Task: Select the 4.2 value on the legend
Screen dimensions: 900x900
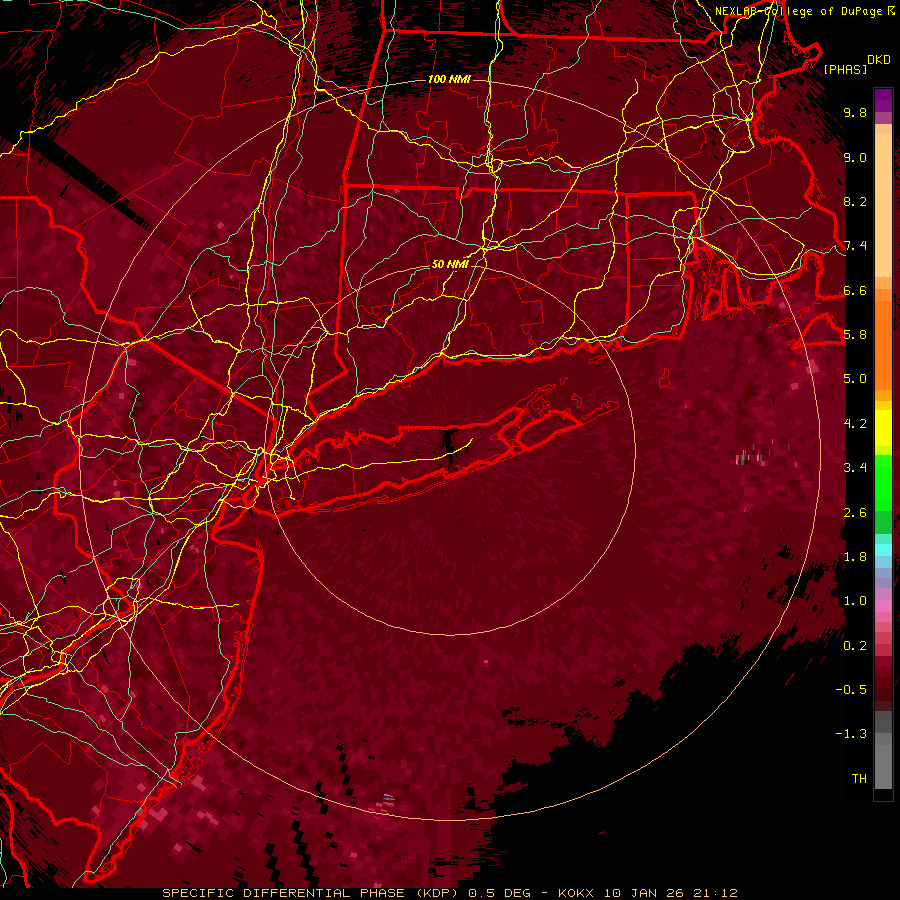Action: pos(855,424)
